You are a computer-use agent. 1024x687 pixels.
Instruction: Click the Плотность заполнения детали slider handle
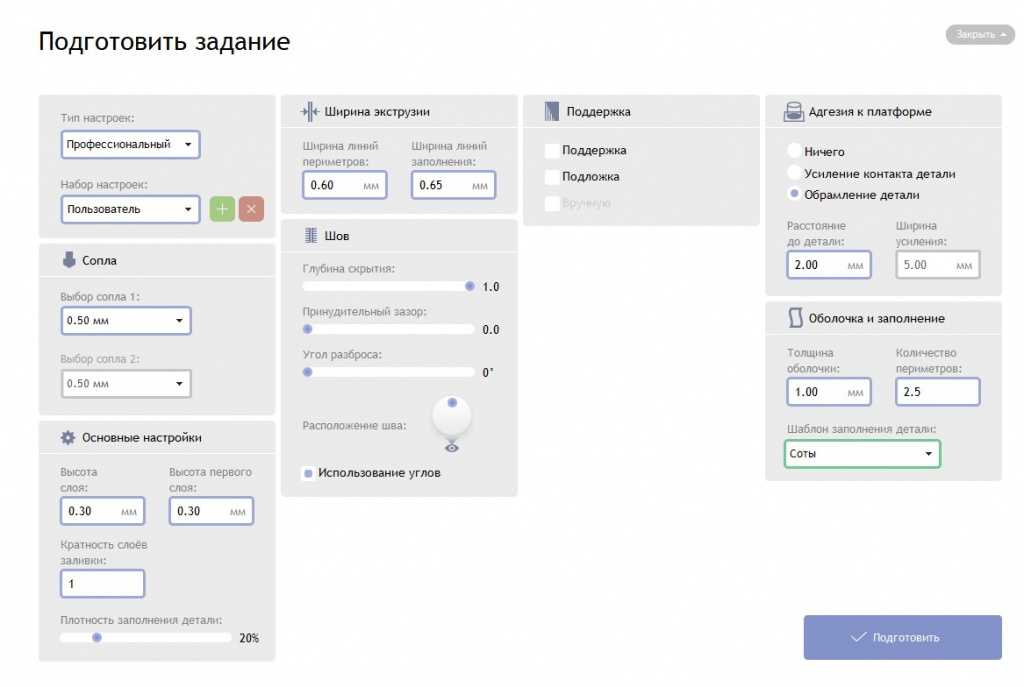pos(97,637)
